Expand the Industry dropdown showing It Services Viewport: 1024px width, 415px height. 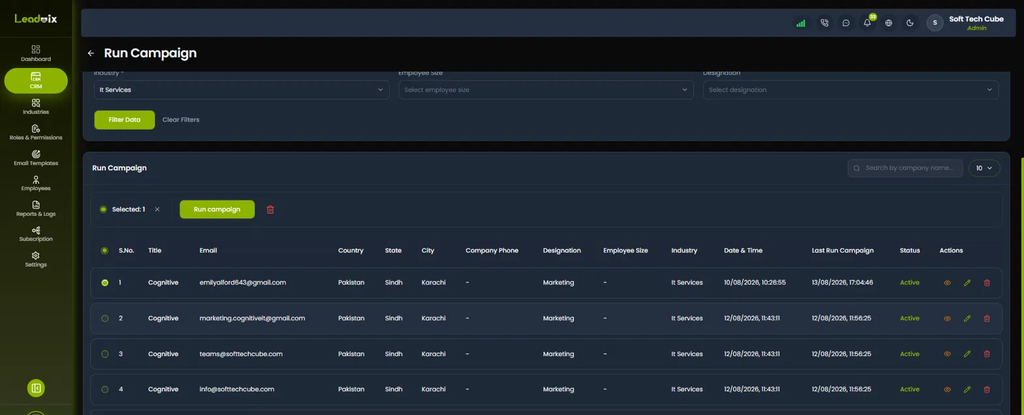click(242, 90)
